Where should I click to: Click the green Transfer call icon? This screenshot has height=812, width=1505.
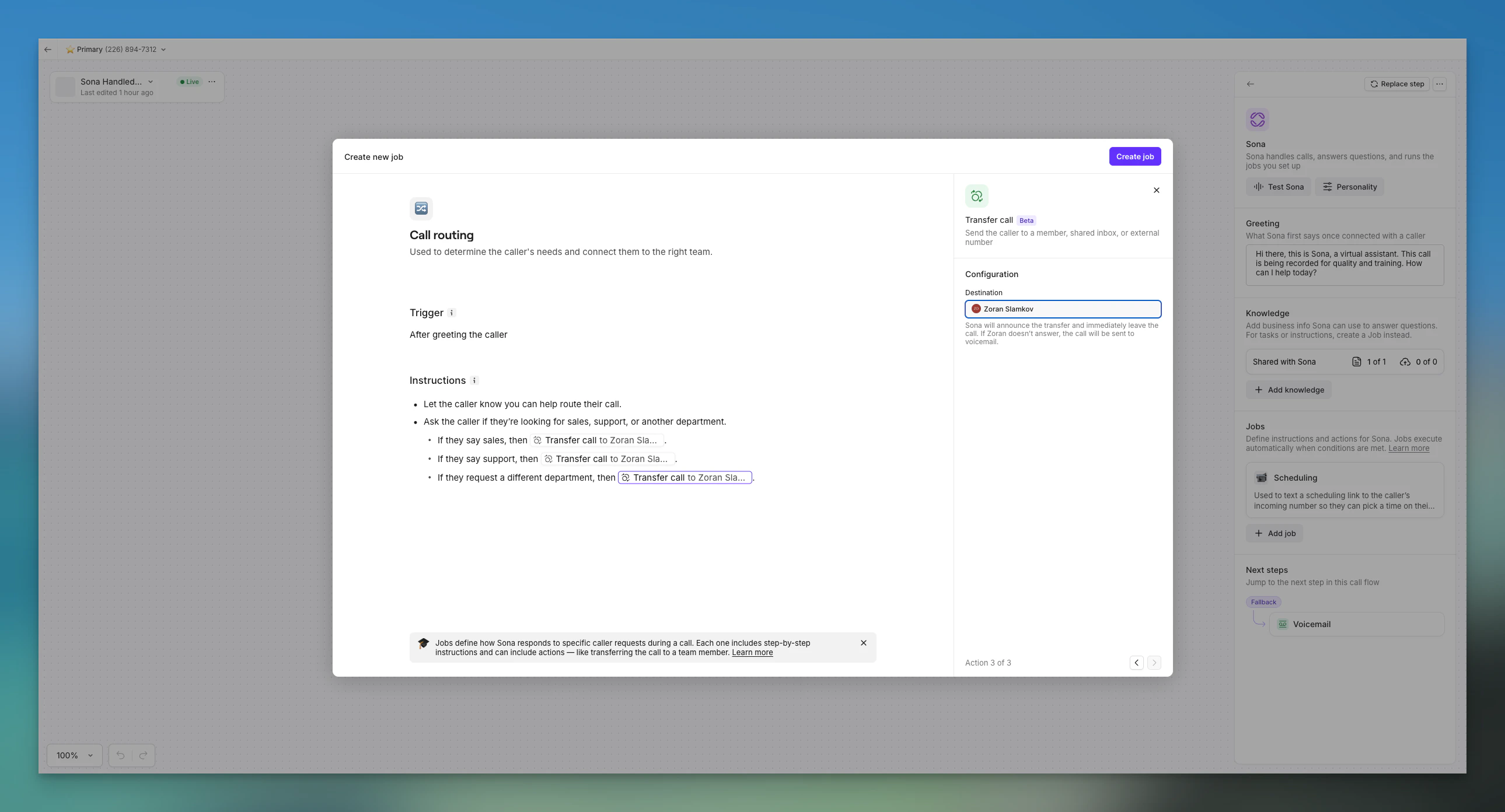[x=976, y=196]
